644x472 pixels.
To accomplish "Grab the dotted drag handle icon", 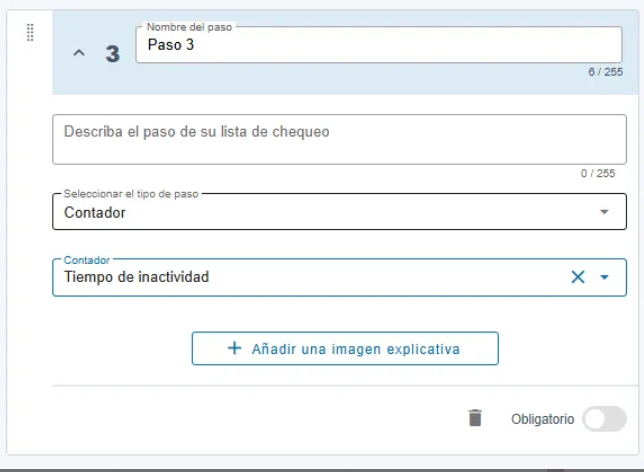I will (x=30, y=32).
